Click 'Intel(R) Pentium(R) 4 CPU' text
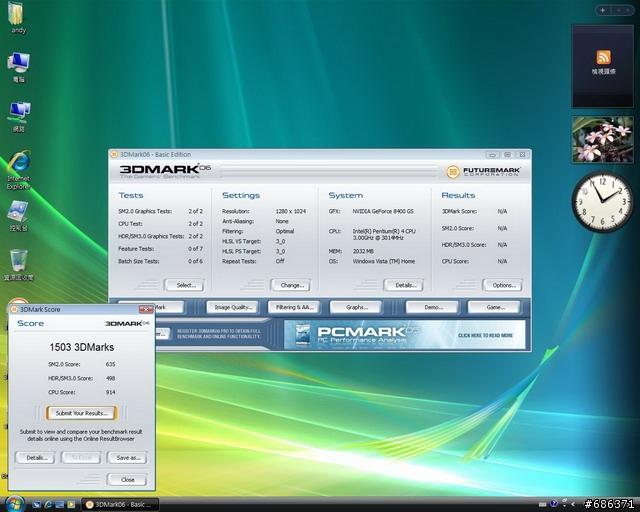Image resolution: width=640 pixels, height=512 pixels. pyautogui.click(x=384, y=231)
